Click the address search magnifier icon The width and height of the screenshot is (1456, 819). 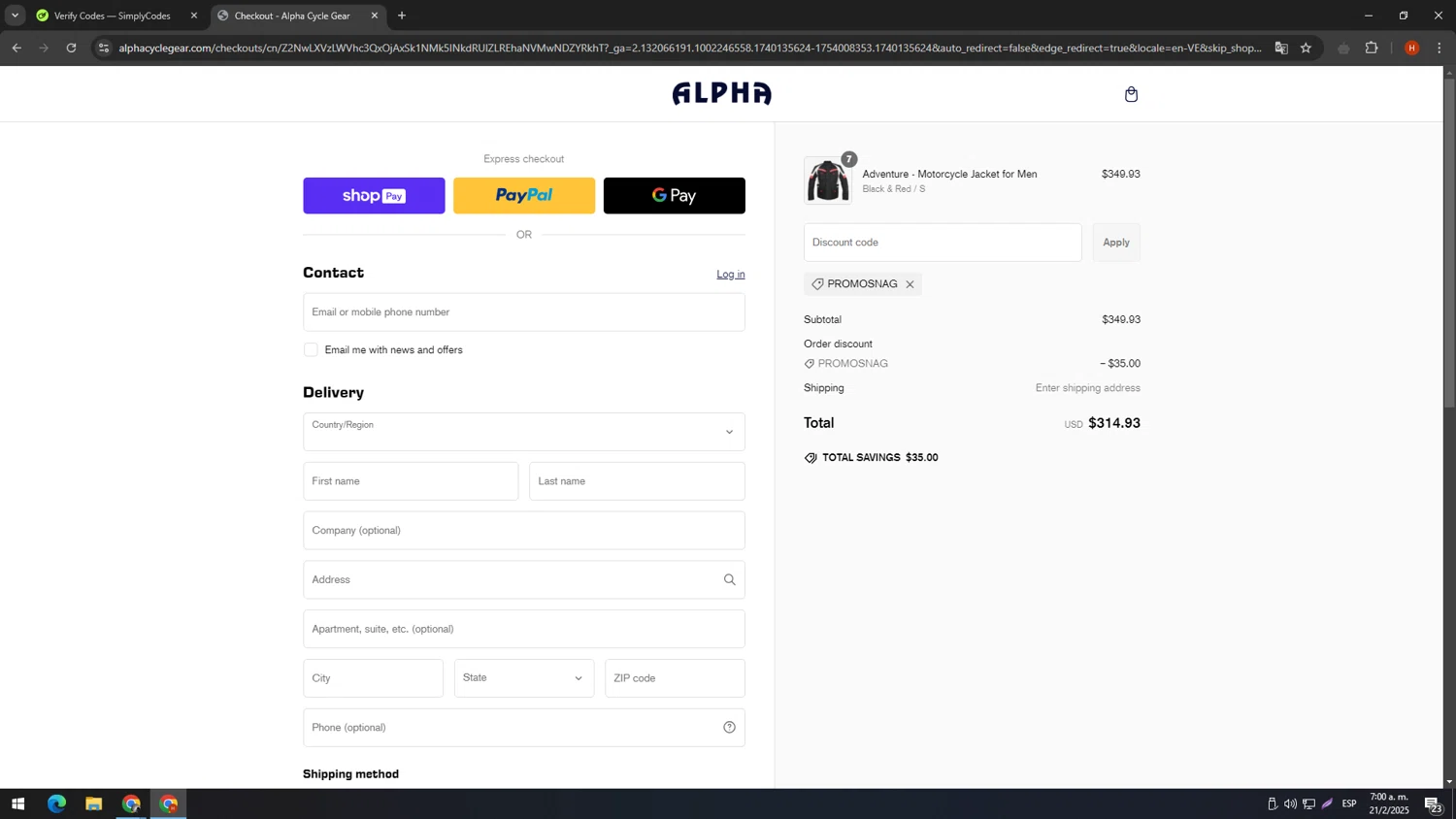729,579
